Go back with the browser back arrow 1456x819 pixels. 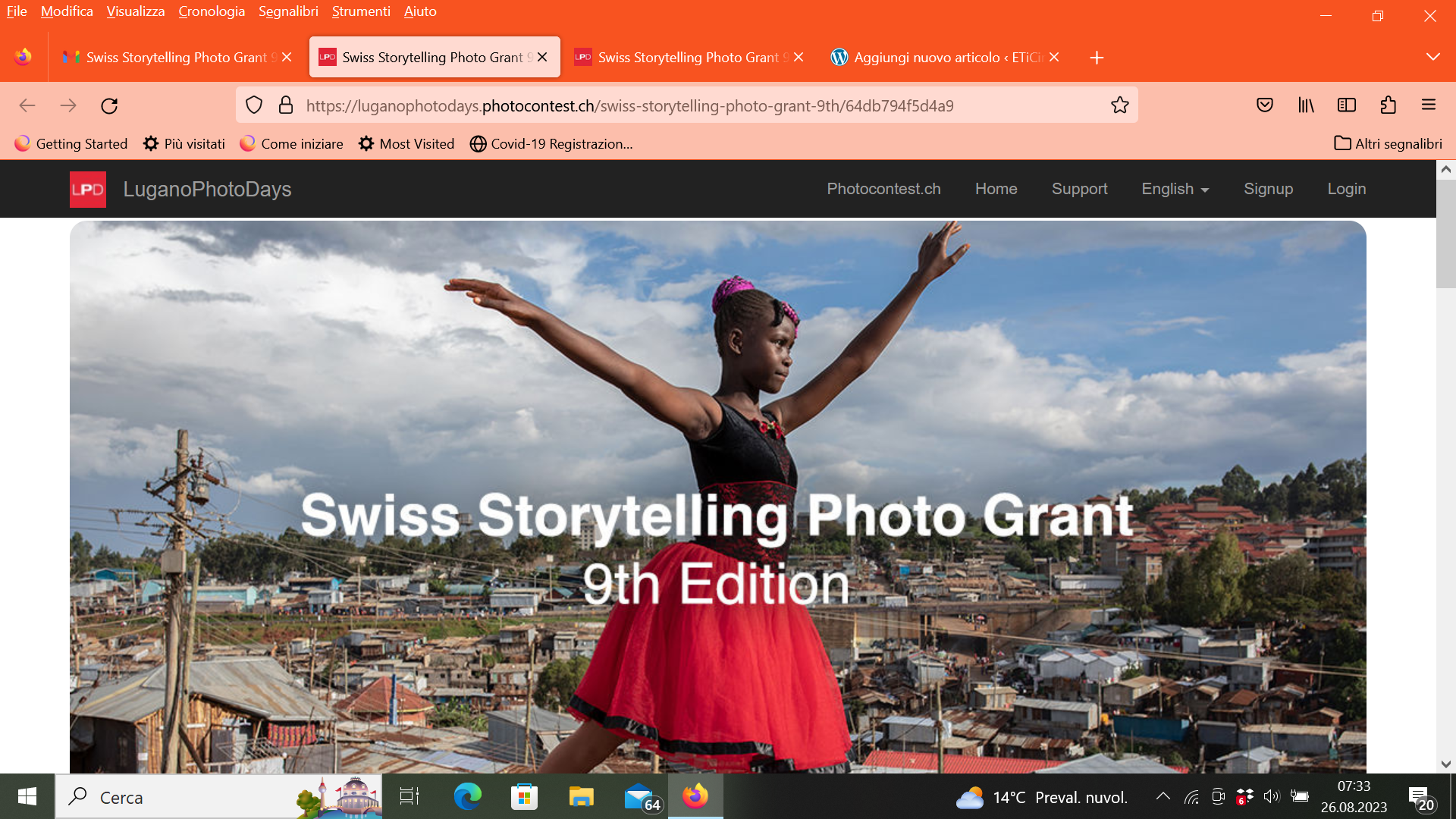tap(27, 105)
